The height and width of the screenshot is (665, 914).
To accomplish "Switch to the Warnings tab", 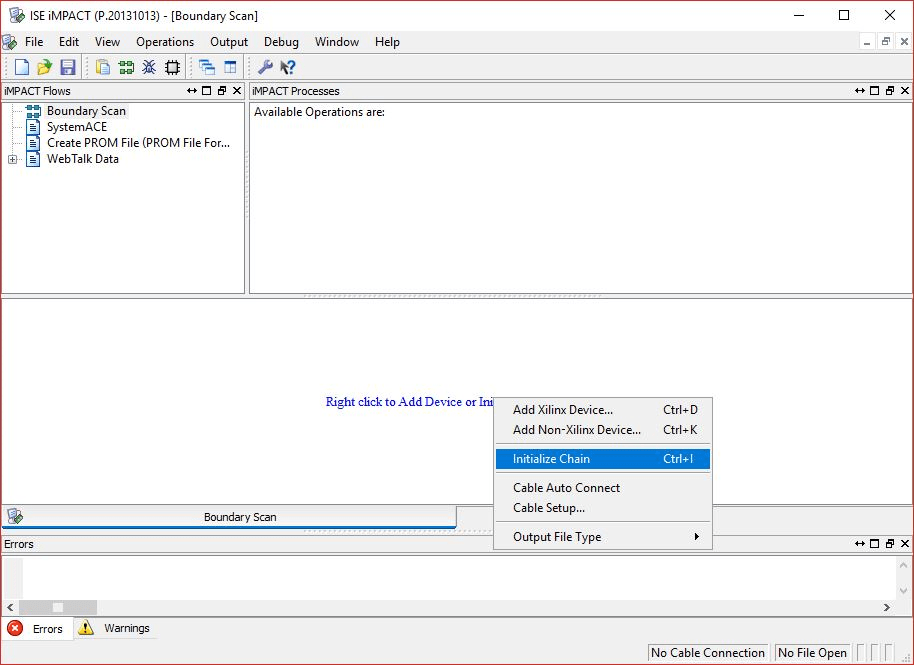I will tap(116, 628).
